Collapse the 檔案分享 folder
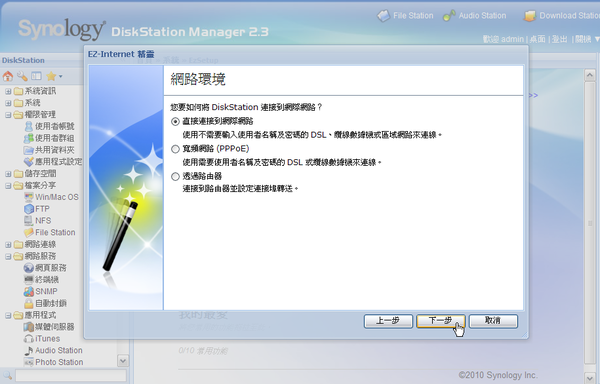Image resolution: width=600 pixels, height=384 pixels. [8, 186]
